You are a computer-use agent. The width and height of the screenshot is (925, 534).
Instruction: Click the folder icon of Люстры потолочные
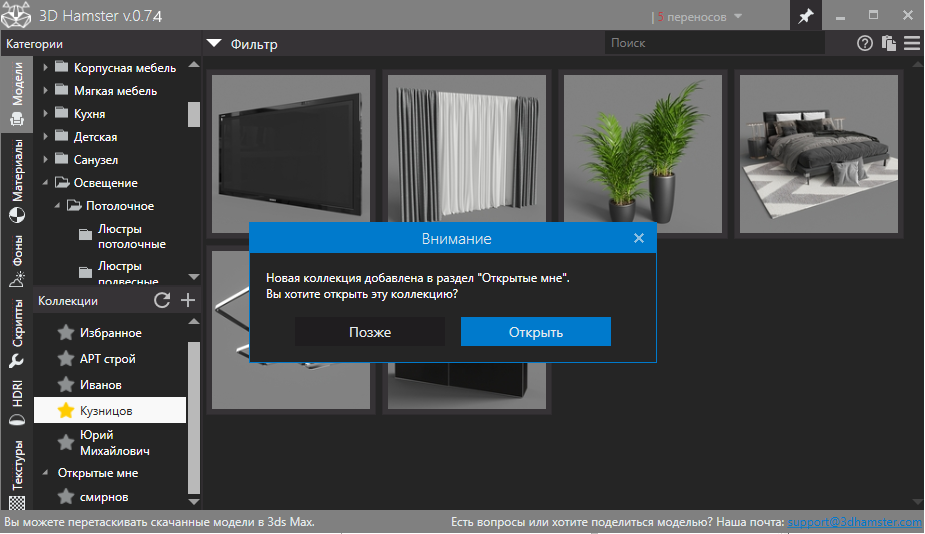click(x=86, y=235)
